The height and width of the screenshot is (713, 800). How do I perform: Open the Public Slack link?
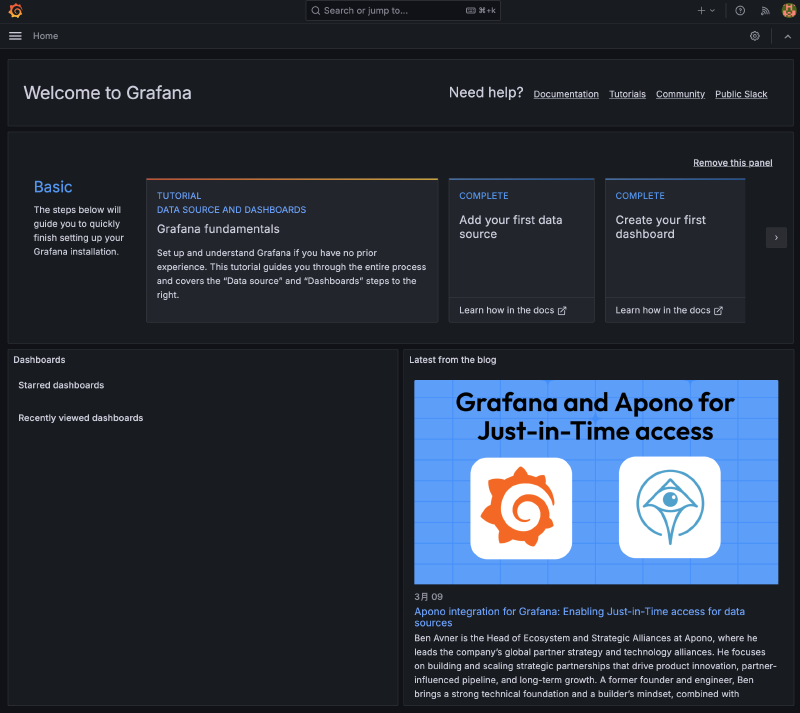coord(741,94)
